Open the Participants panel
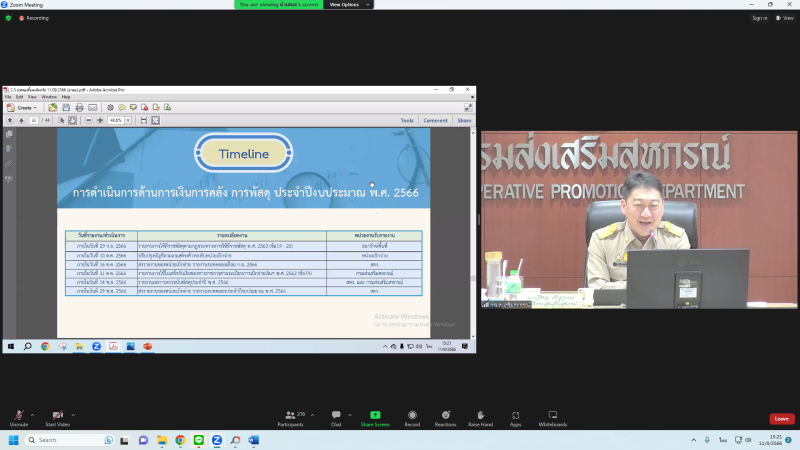Image resolution: width=800 pixels, height=450 pixels. point(291,418)
